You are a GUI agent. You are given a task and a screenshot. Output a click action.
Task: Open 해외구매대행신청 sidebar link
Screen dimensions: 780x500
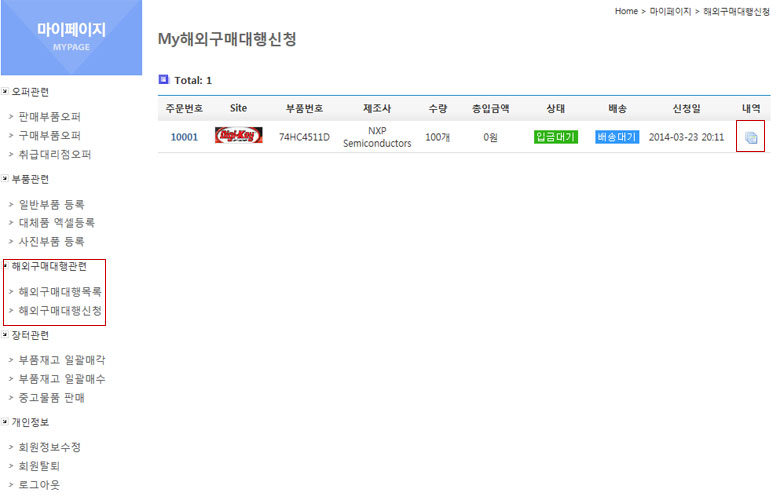tap(60, 311)
